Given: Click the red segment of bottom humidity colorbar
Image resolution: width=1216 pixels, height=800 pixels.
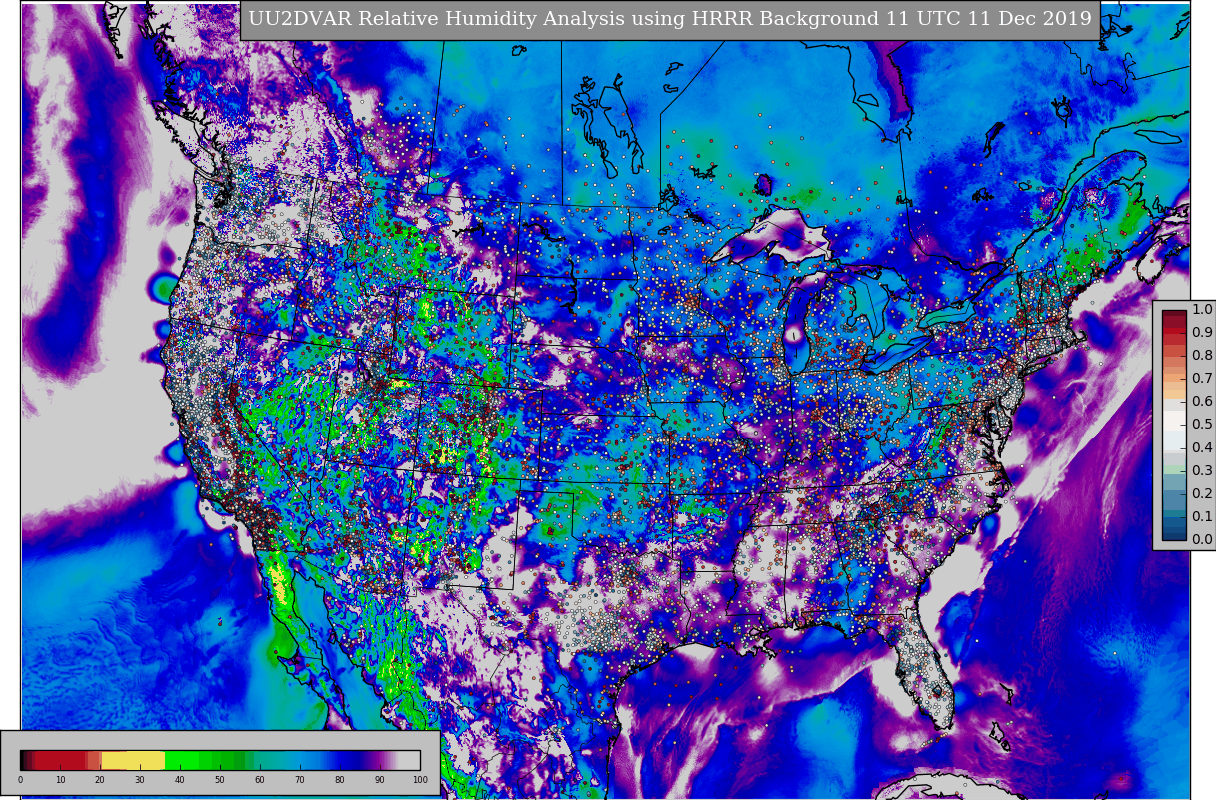Looking at the screenshot, I should pyautogui.click(x=60, y=760).
